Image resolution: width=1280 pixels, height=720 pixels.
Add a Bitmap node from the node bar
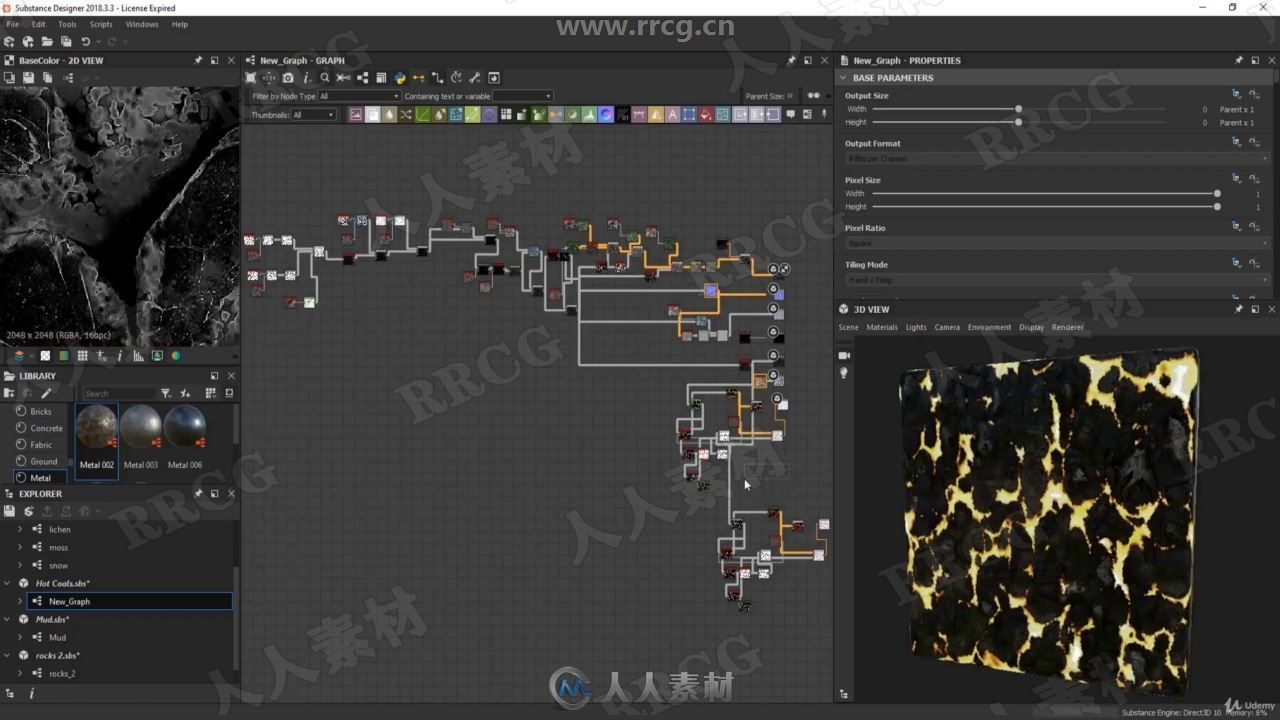[355, 115]
